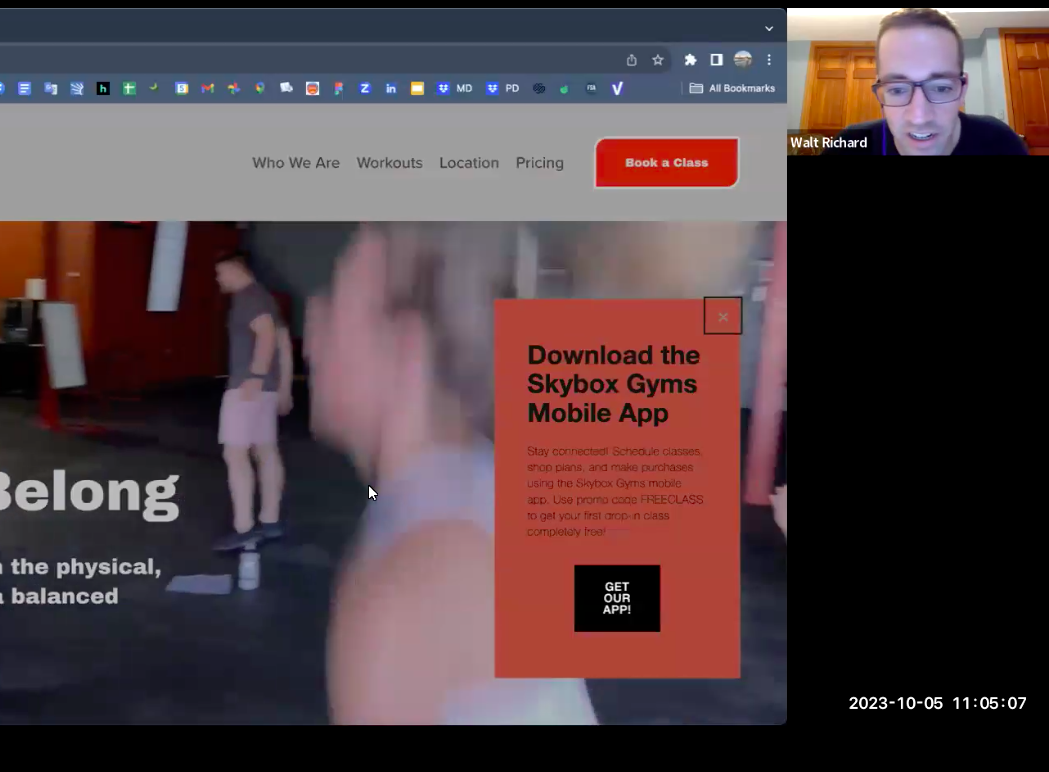This screenshot has width=1049, height=772.
Task: Open the Location nav link
Action: click(469, 163)
